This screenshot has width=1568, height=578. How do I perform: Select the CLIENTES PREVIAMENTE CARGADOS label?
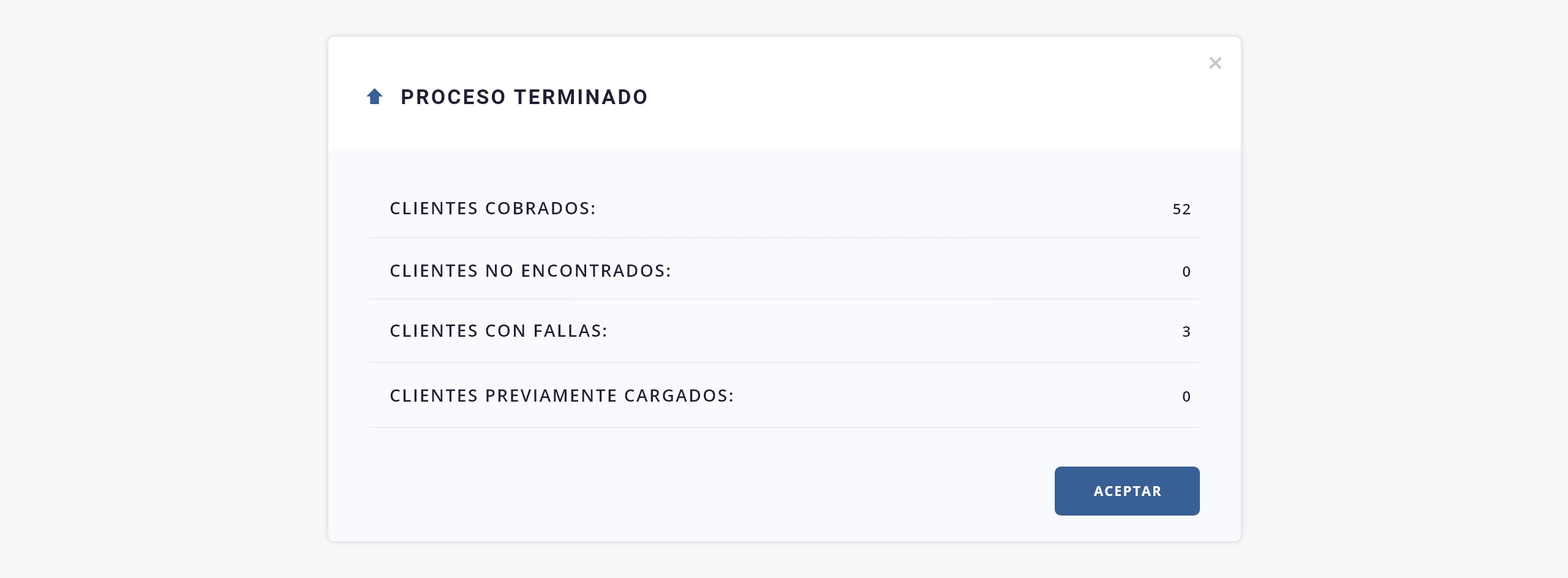click(x=562, y=396)
